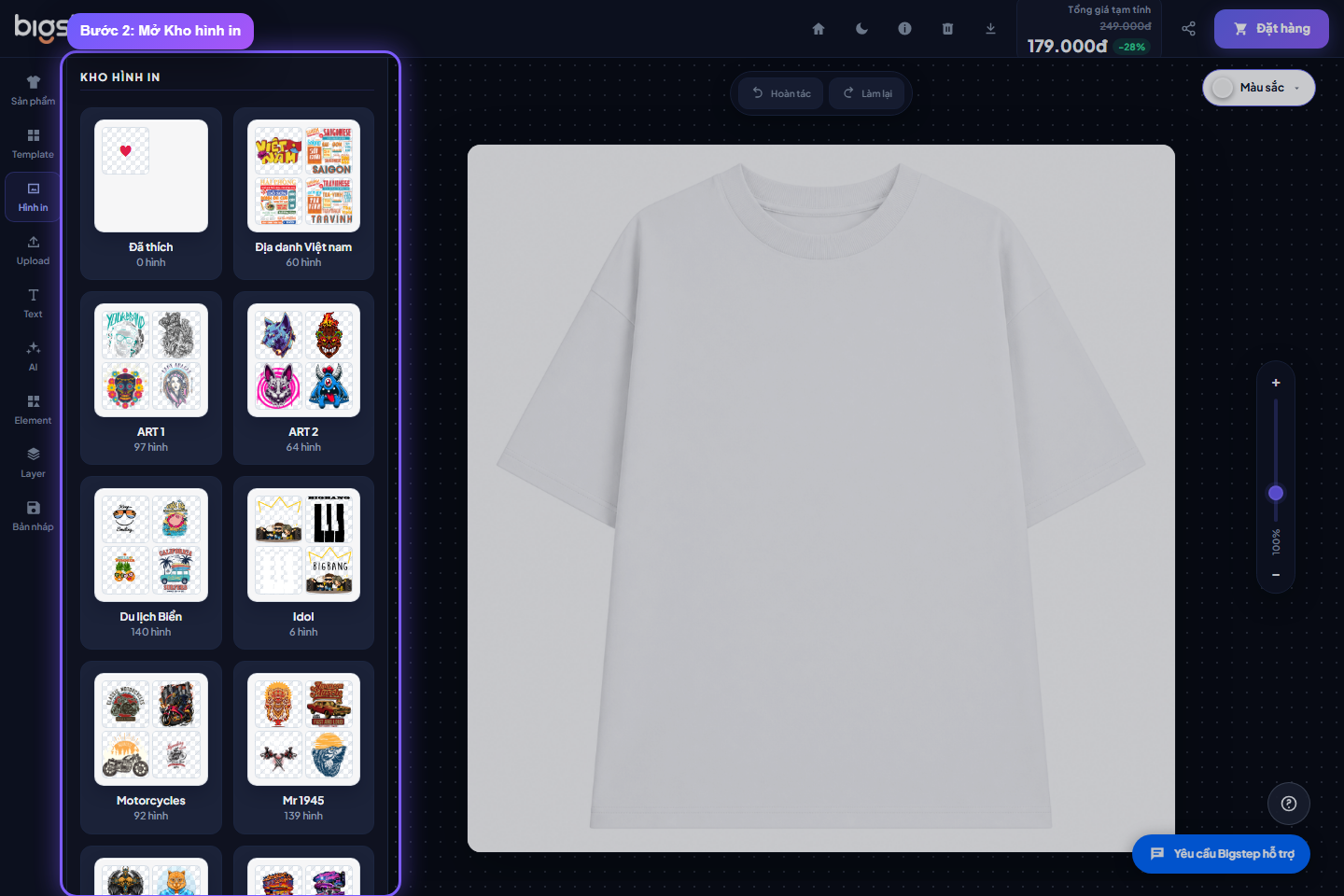Open the AI sparkle tool

33,356
